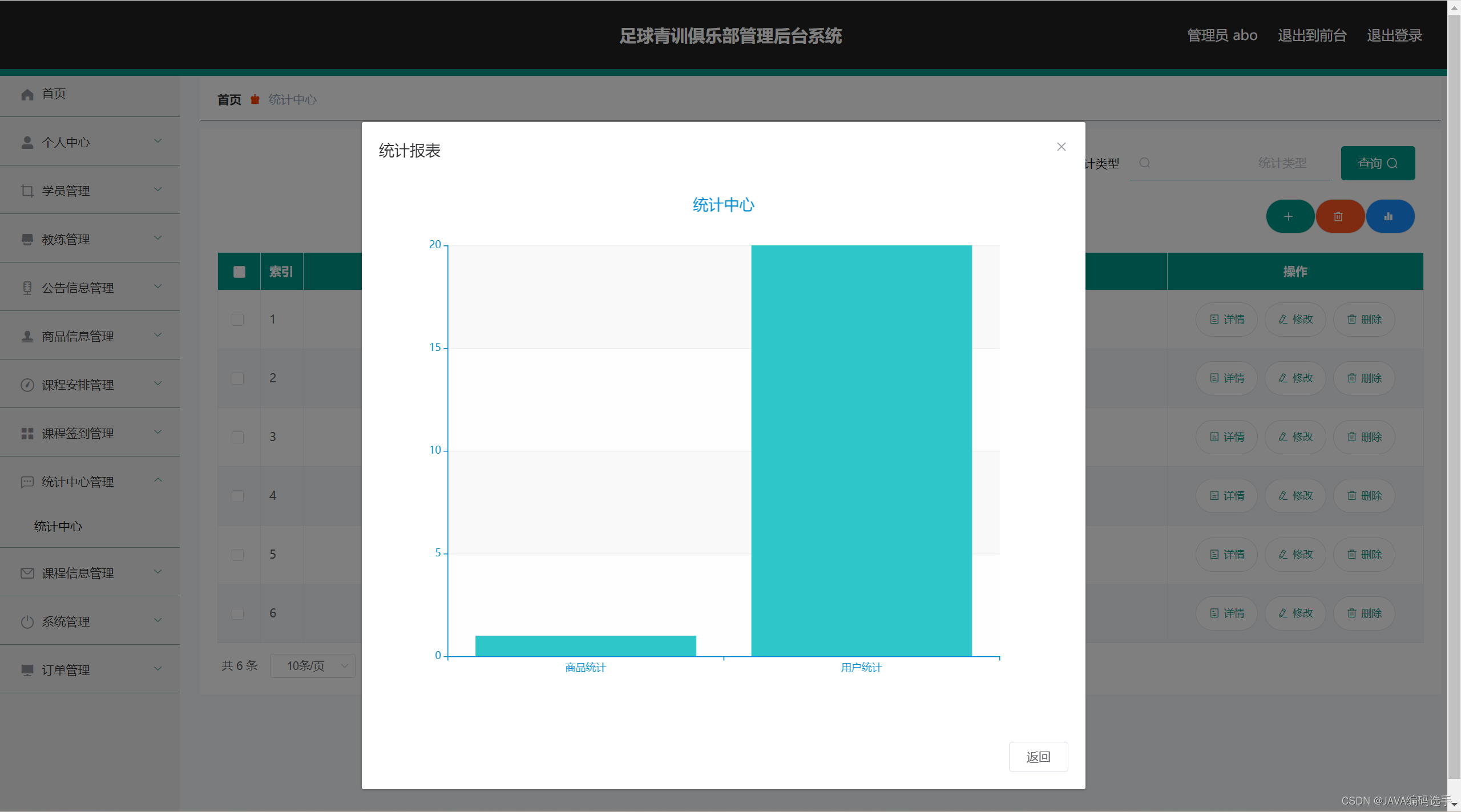The height and width of the screenshot is (812, 1461).
Task: Check the checkbox for row 4
Action: (x=238, y=496)
